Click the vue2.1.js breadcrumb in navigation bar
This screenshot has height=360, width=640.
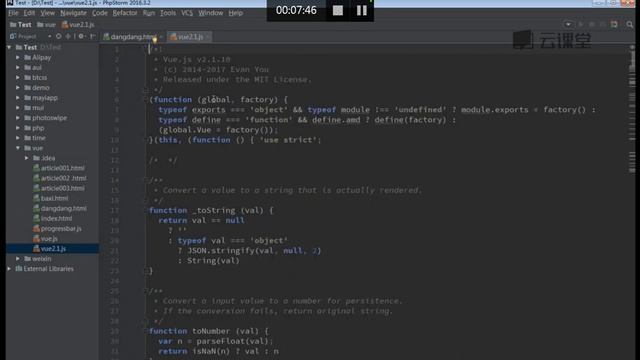(78, 24)
